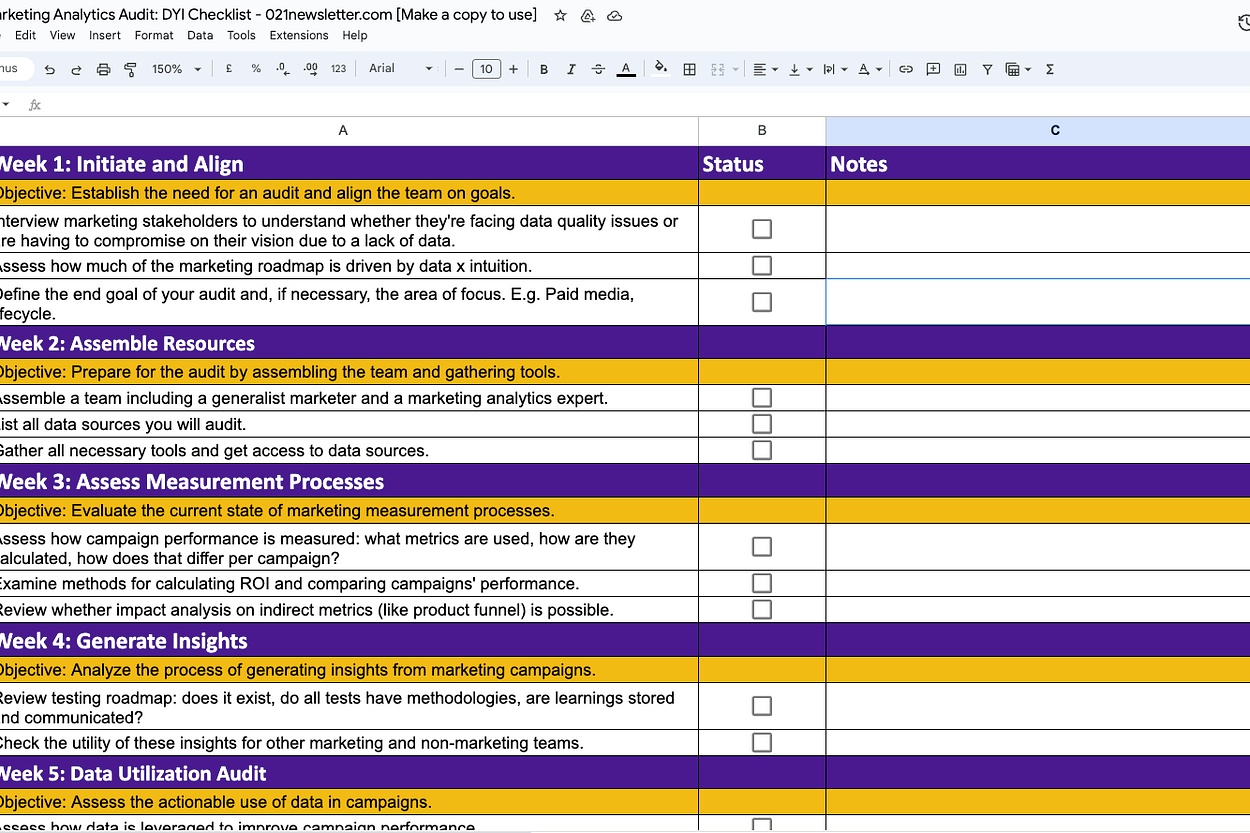Open the Arial font dropdown
The height and width of the screenshot is (833, 1250).
click(x=400, y=69)
